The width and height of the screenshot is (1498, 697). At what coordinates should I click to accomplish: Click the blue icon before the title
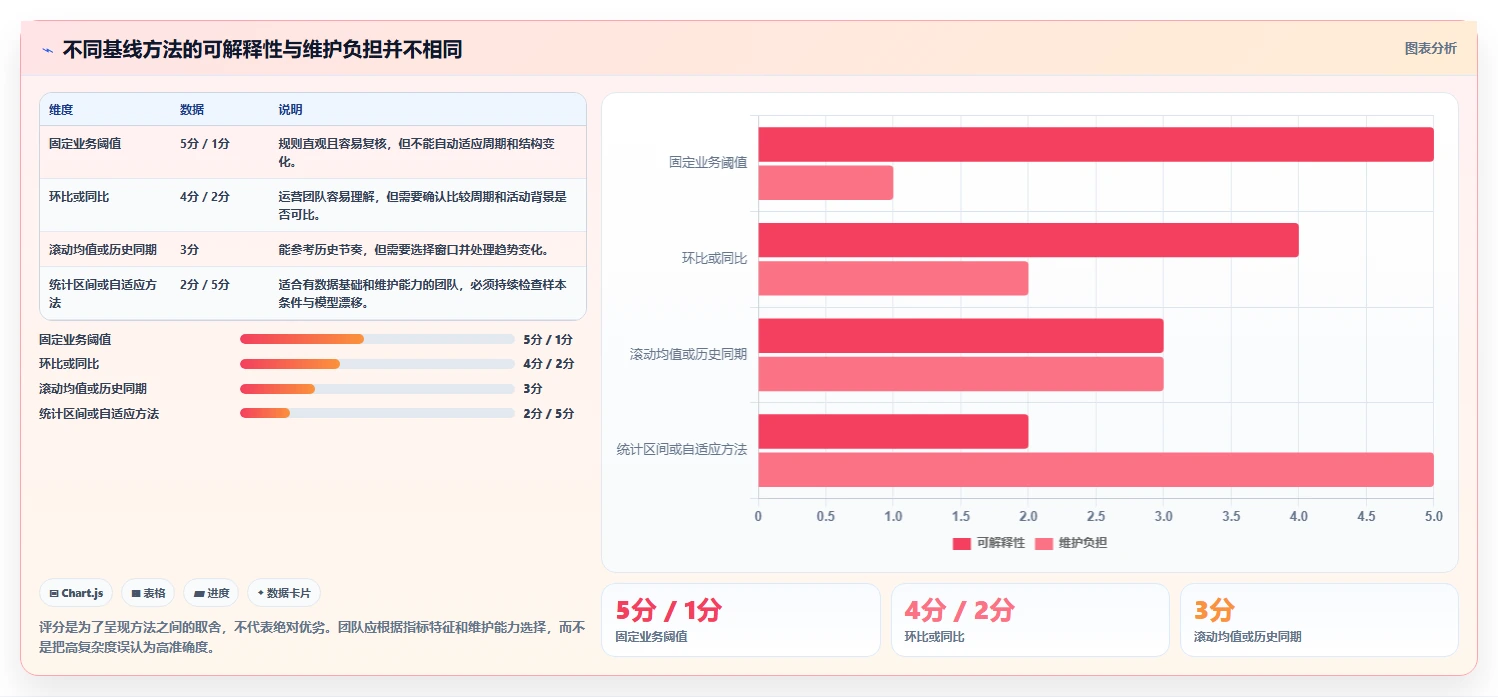coord(47,50)
